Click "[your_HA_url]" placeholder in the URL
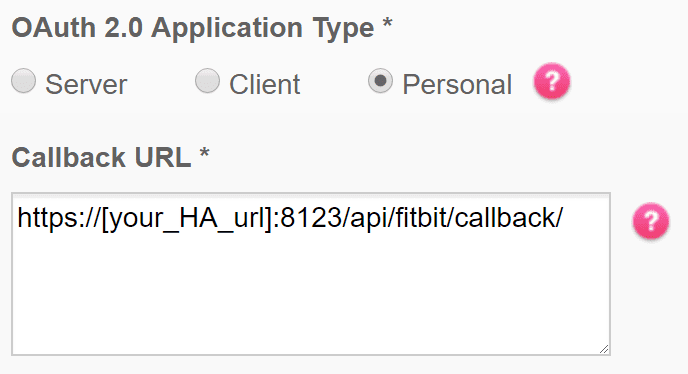The height and width of the screenshot is (374, 688). [186, 219]
